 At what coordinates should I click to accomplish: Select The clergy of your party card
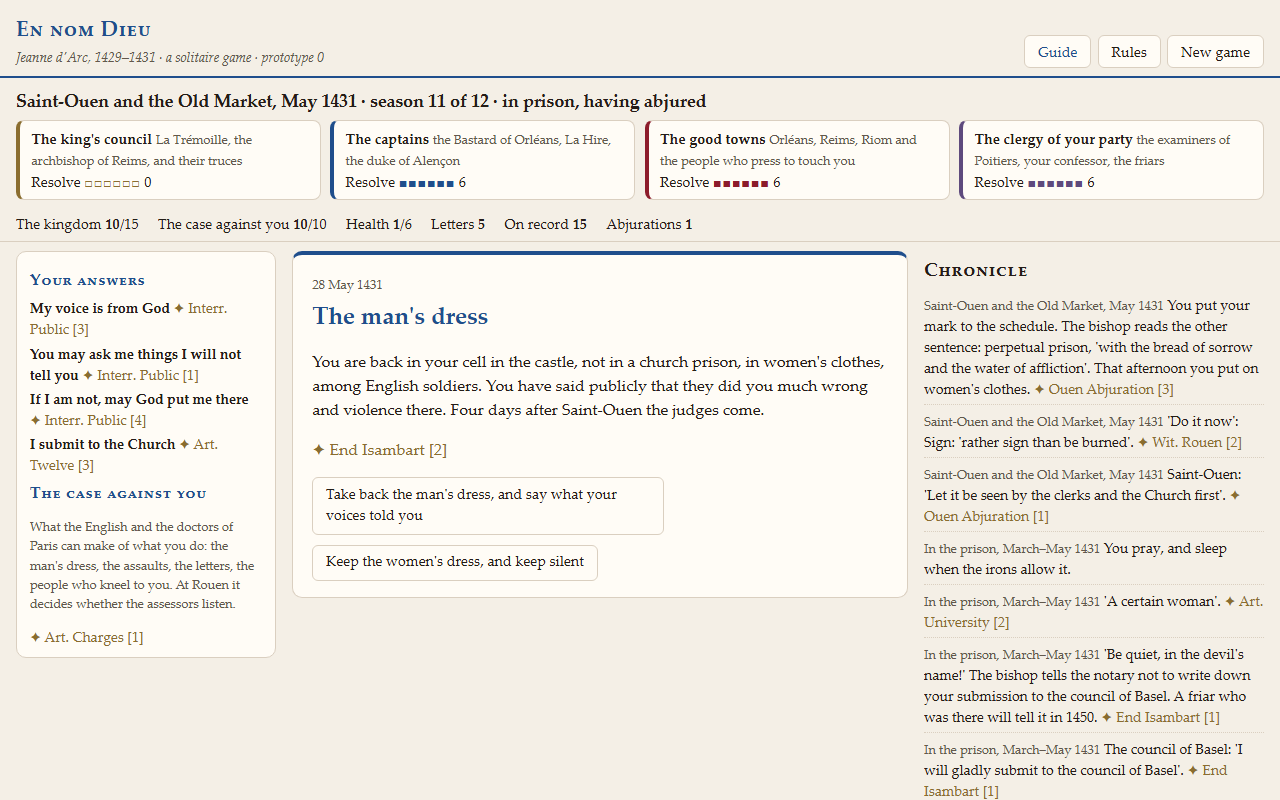click(x=1111, y=161)
